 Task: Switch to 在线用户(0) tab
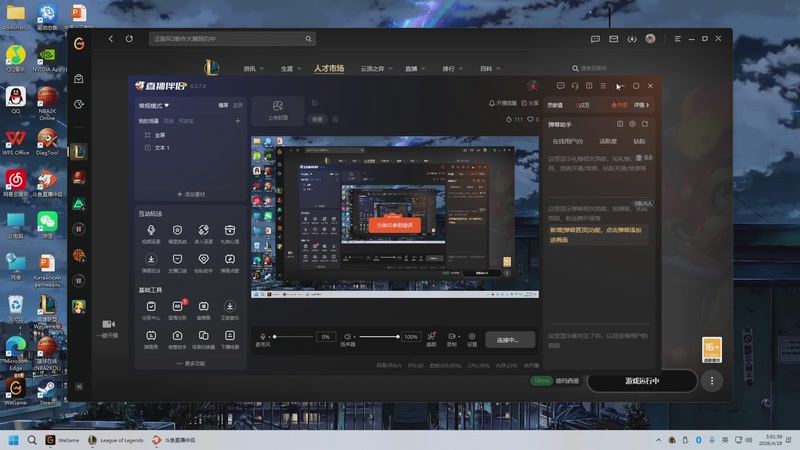pyautogui.click(x=567, y=141)
